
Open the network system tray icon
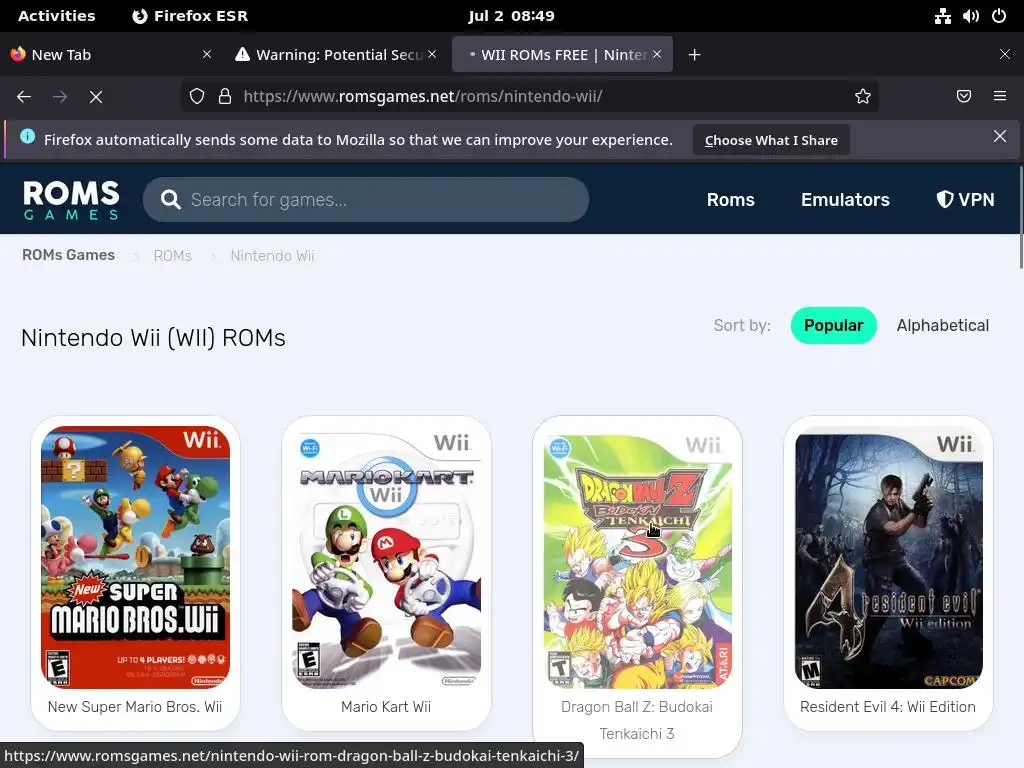pos(942,16)
